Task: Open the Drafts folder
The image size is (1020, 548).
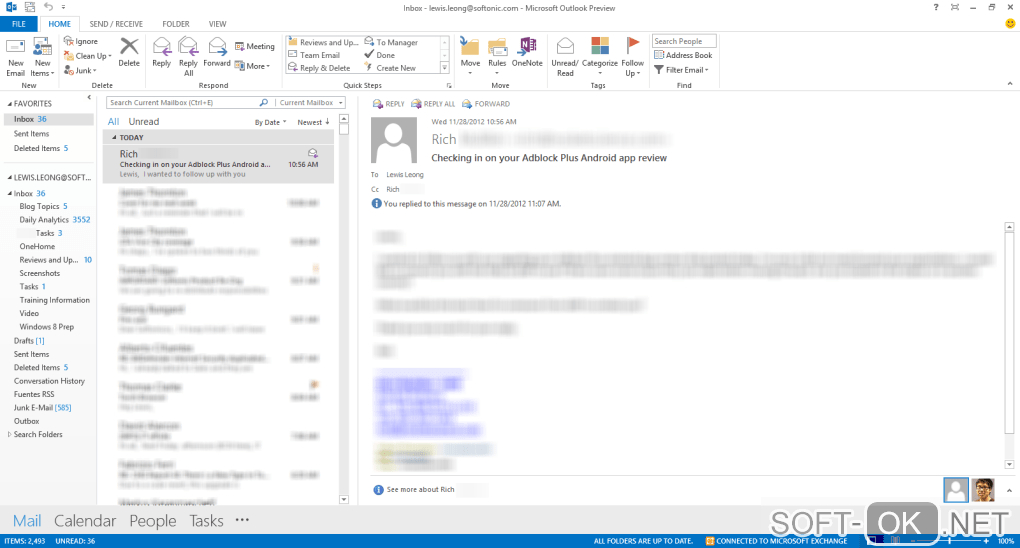Action: coord(29,340)
